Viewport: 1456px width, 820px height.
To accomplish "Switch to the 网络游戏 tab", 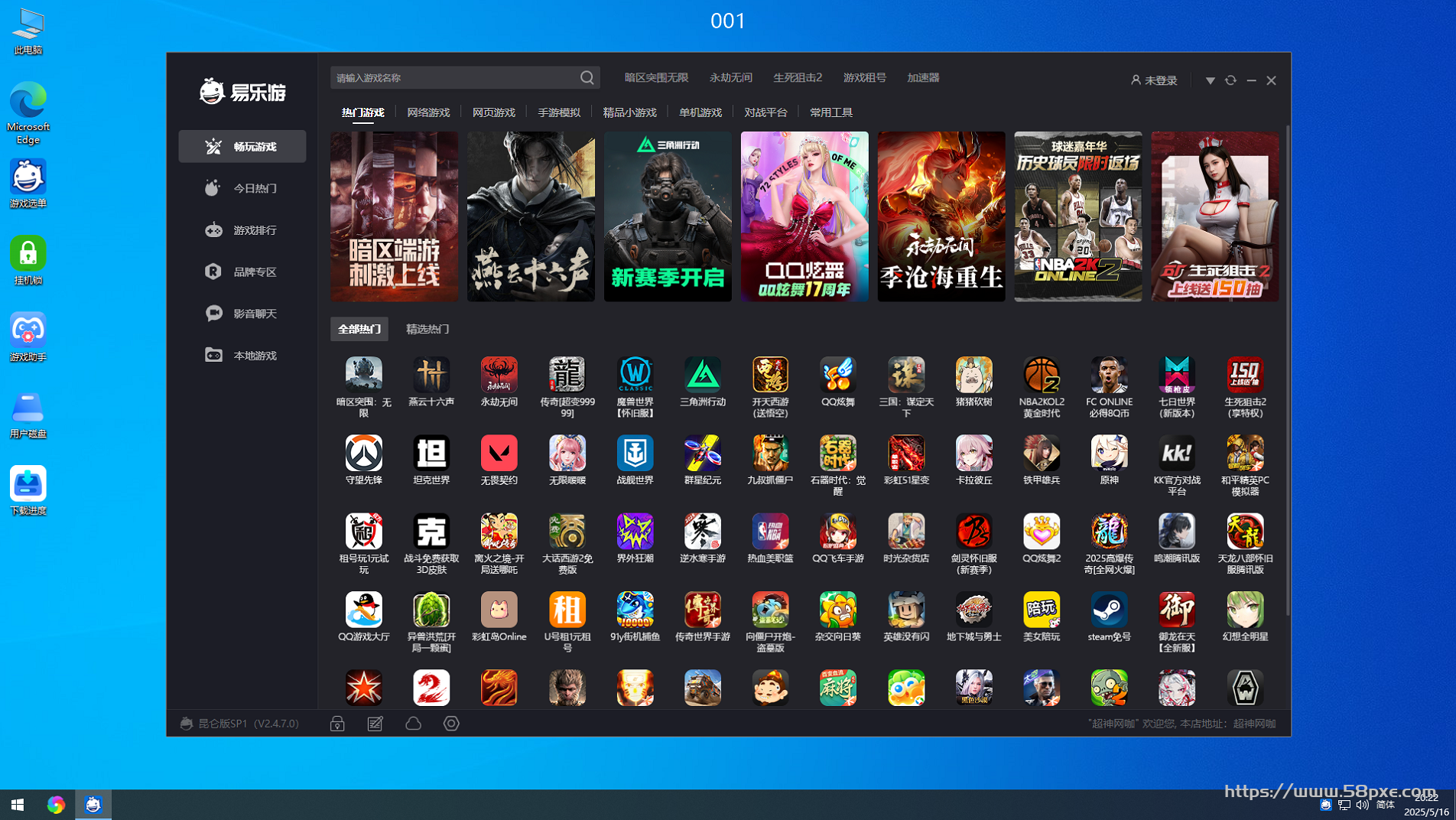I will [x=428, y=112].
